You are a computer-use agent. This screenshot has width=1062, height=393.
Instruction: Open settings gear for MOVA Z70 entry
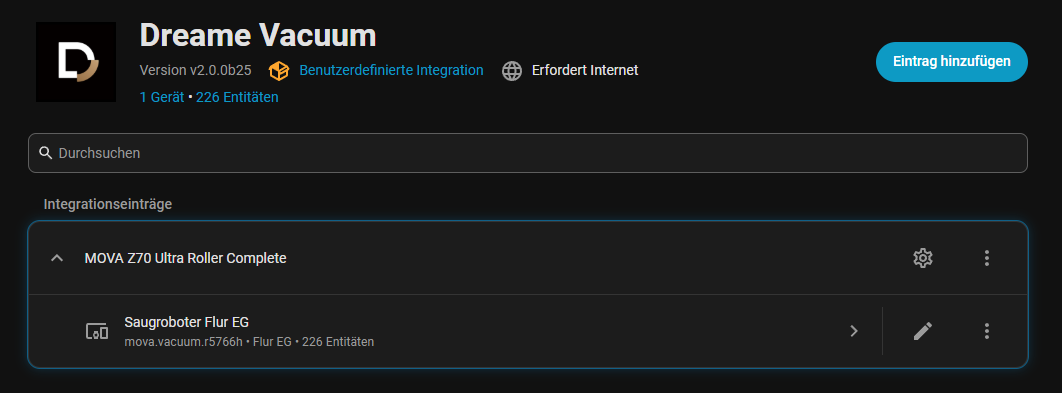(x=922, y=257)
